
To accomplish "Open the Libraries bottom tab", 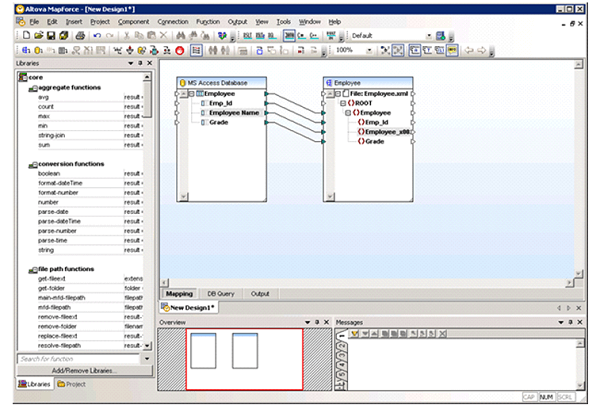I will (x=34, y=384).
